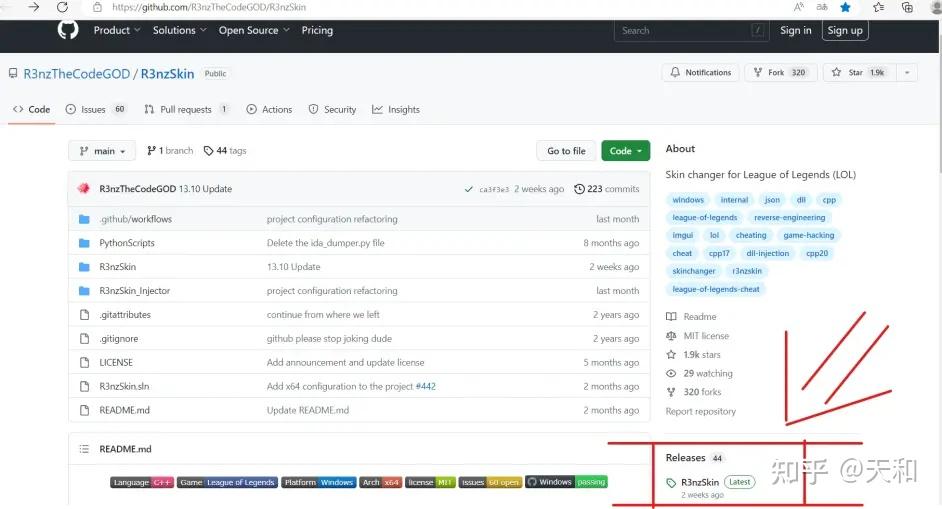Viewport: 942px width, 509px height.
Task: Open the 223 commits history
Action: pos(607,189)
